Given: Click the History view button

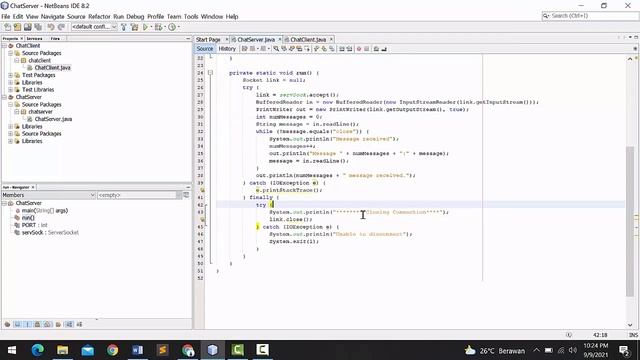Looking at the screenshot, I should (227, 49).
